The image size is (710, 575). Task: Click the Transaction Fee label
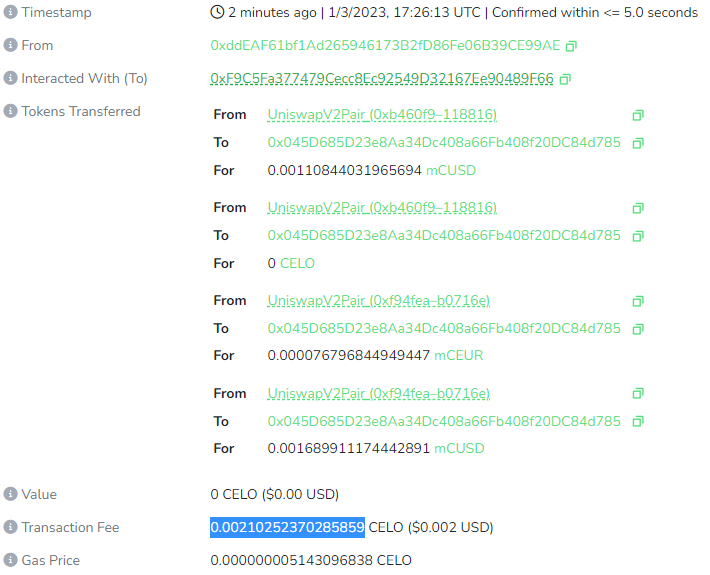(70, 527)
